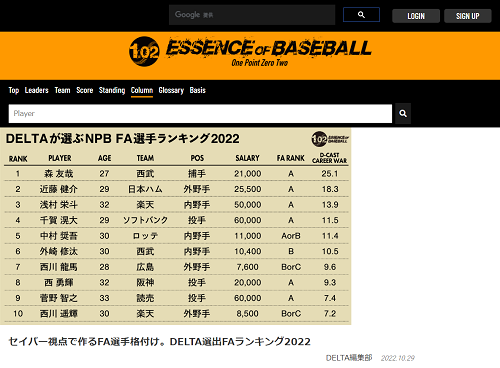This screenshot has height=368, width=500.
Task: Open the Glossary menu item
Action: 171,90
